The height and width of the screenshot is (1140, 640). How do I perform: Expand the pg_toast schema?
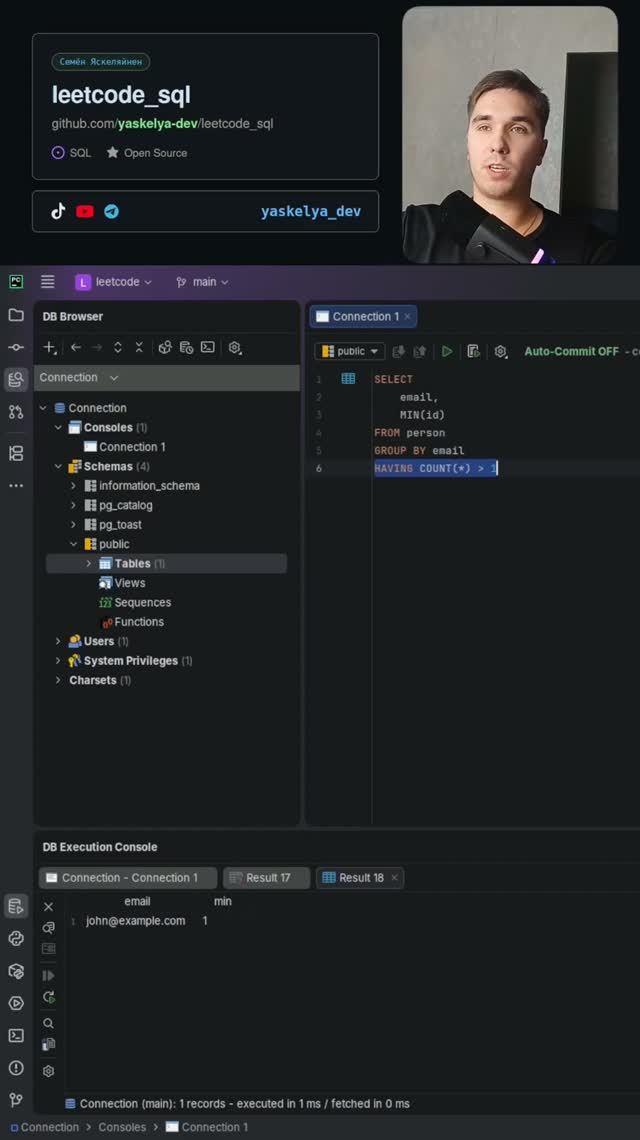pyautogui.click(x=73, y=524)
